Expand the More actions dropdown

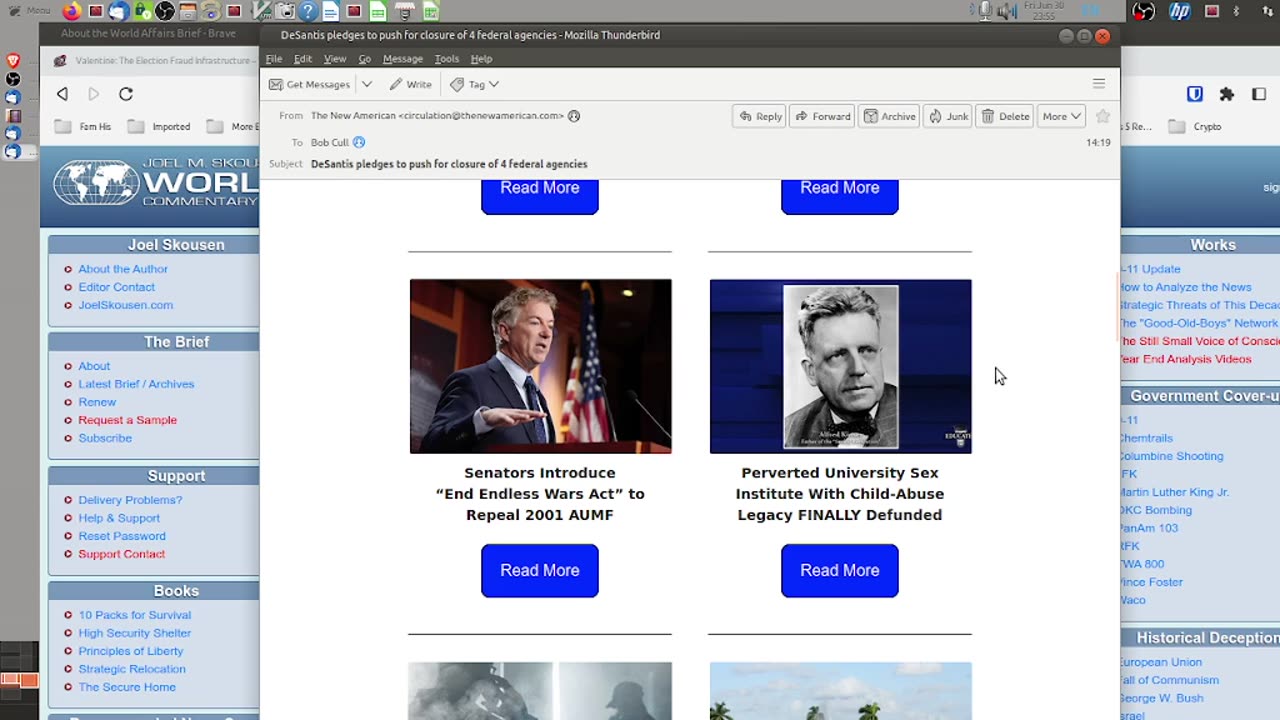[1062, 116]
